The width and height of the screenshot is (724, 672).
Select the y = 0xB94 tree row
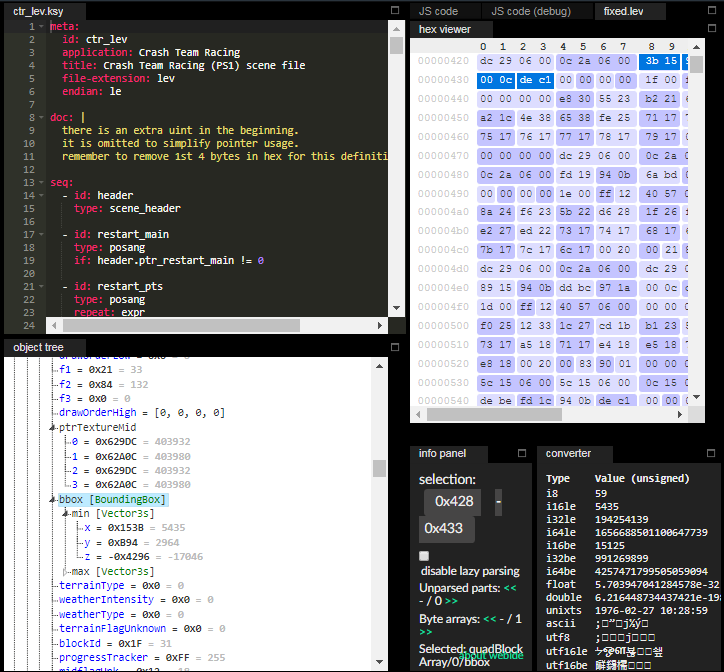click(132, 543)
